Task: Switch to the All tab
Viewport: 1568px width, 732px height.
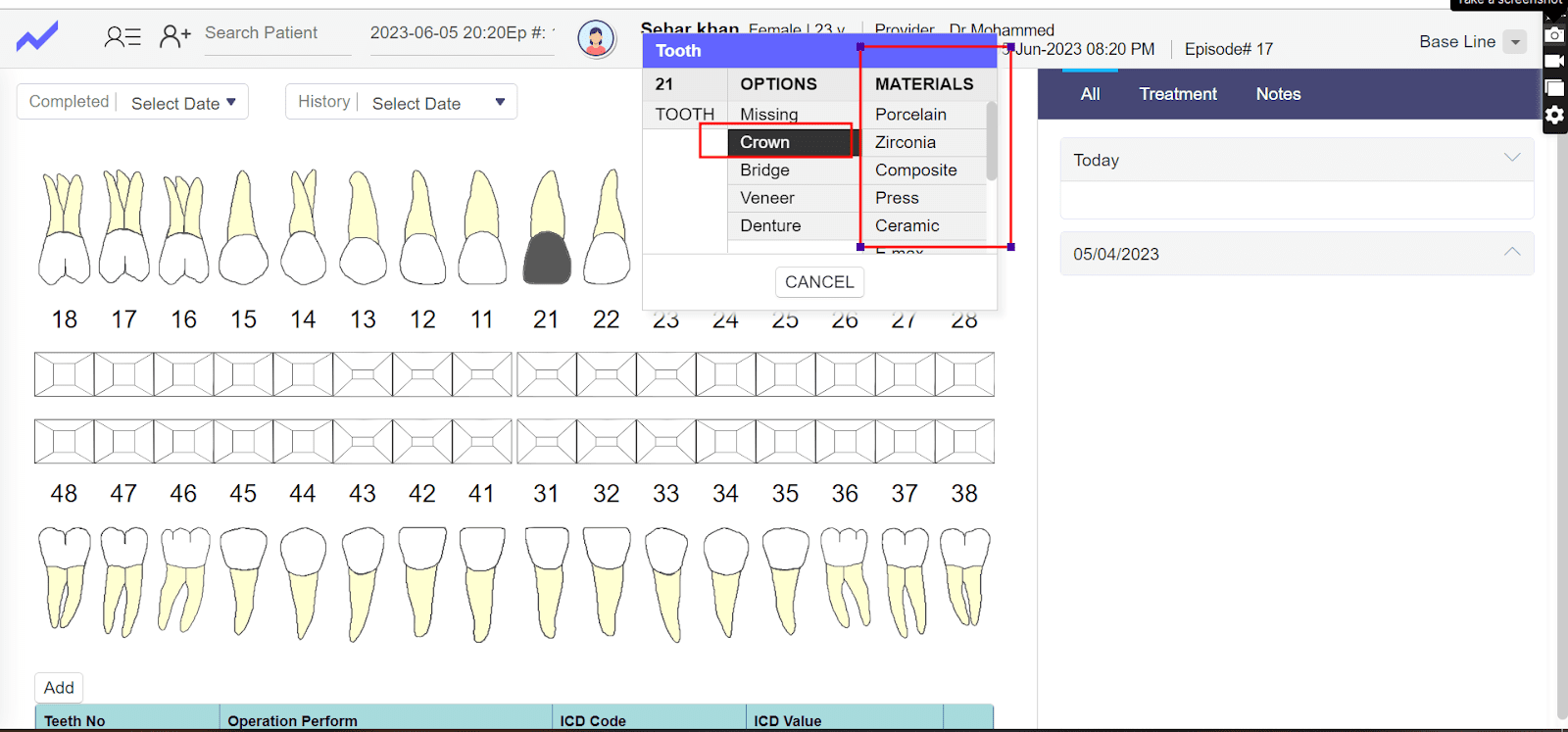Action: coord(1090,94)
